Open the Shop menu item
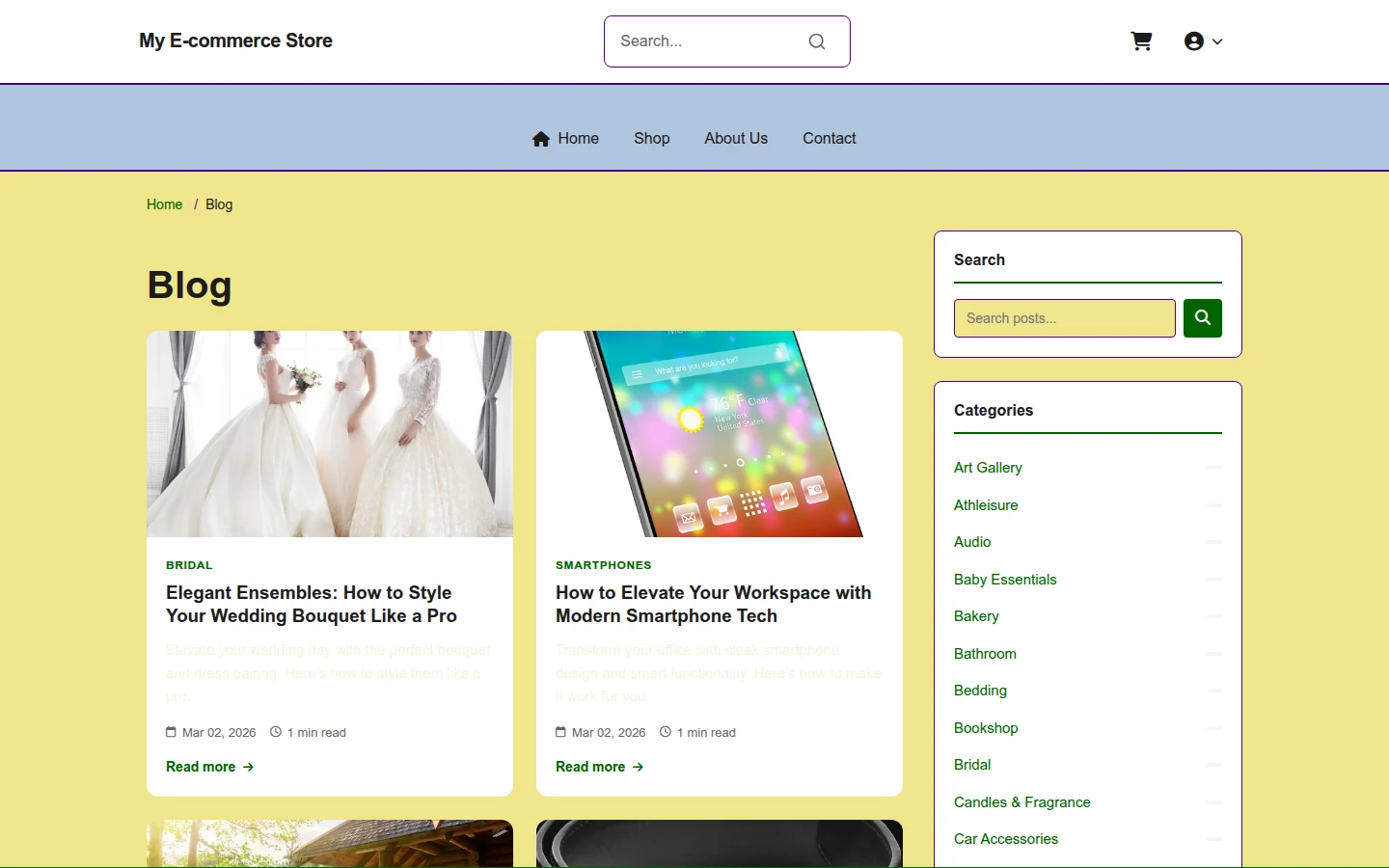The width and height of the screenshot is (1389, 868). tap(652, 139)
